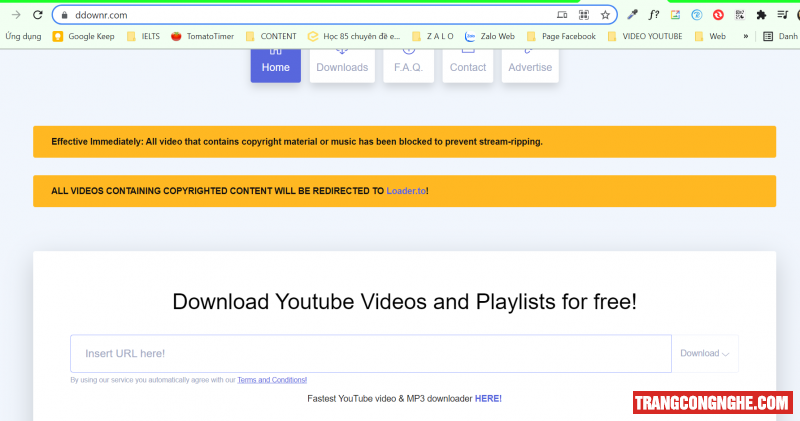Open the Page Facebook bookmark folder
This screenshot has height=421, width=800.
(561, 36)
